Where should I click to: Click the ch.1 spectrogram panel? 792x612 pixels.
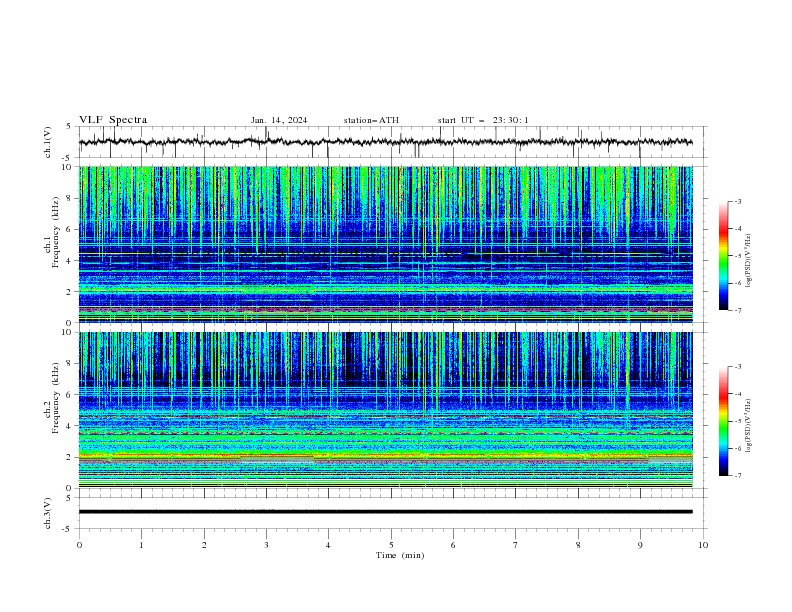(385, 244)
